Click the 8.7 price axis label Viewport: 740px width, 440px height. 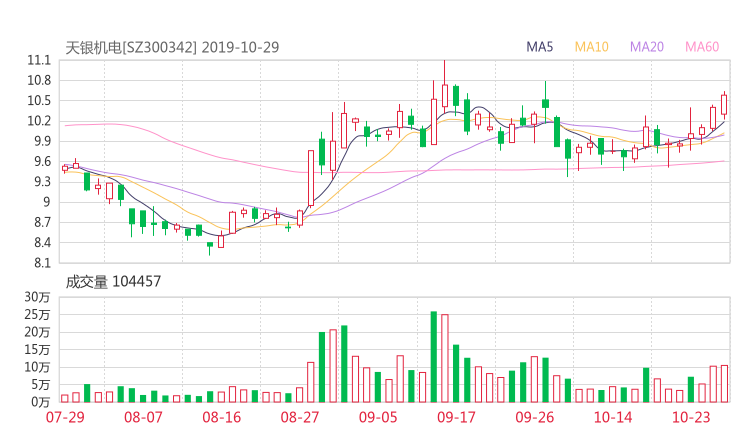(42, 222)
